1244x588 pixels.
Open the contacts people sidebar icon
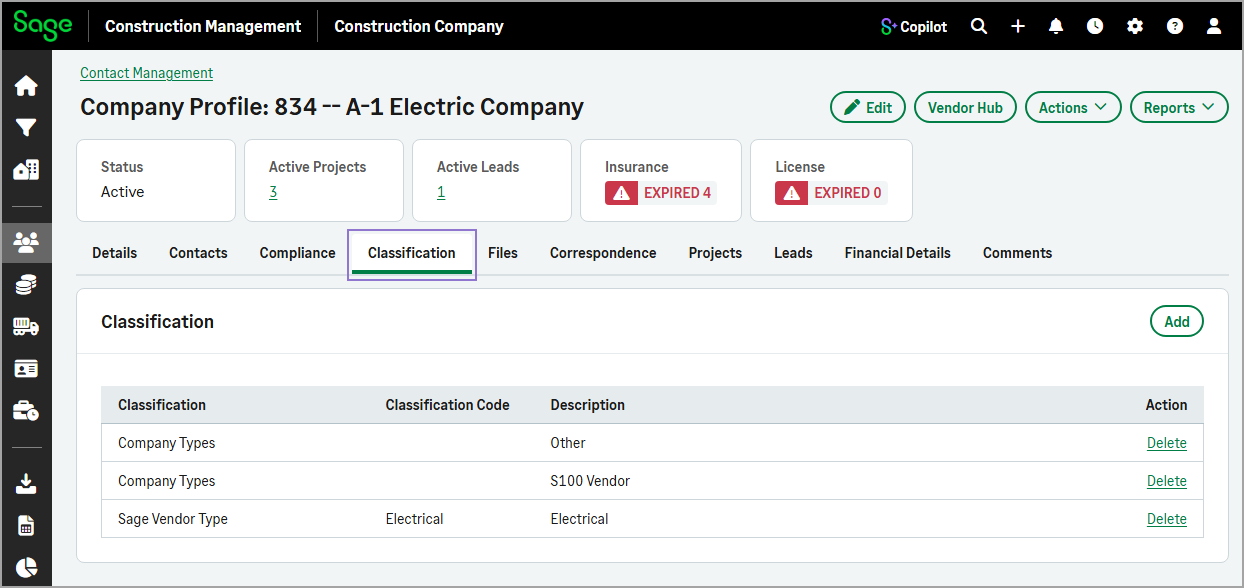[26, 241]
